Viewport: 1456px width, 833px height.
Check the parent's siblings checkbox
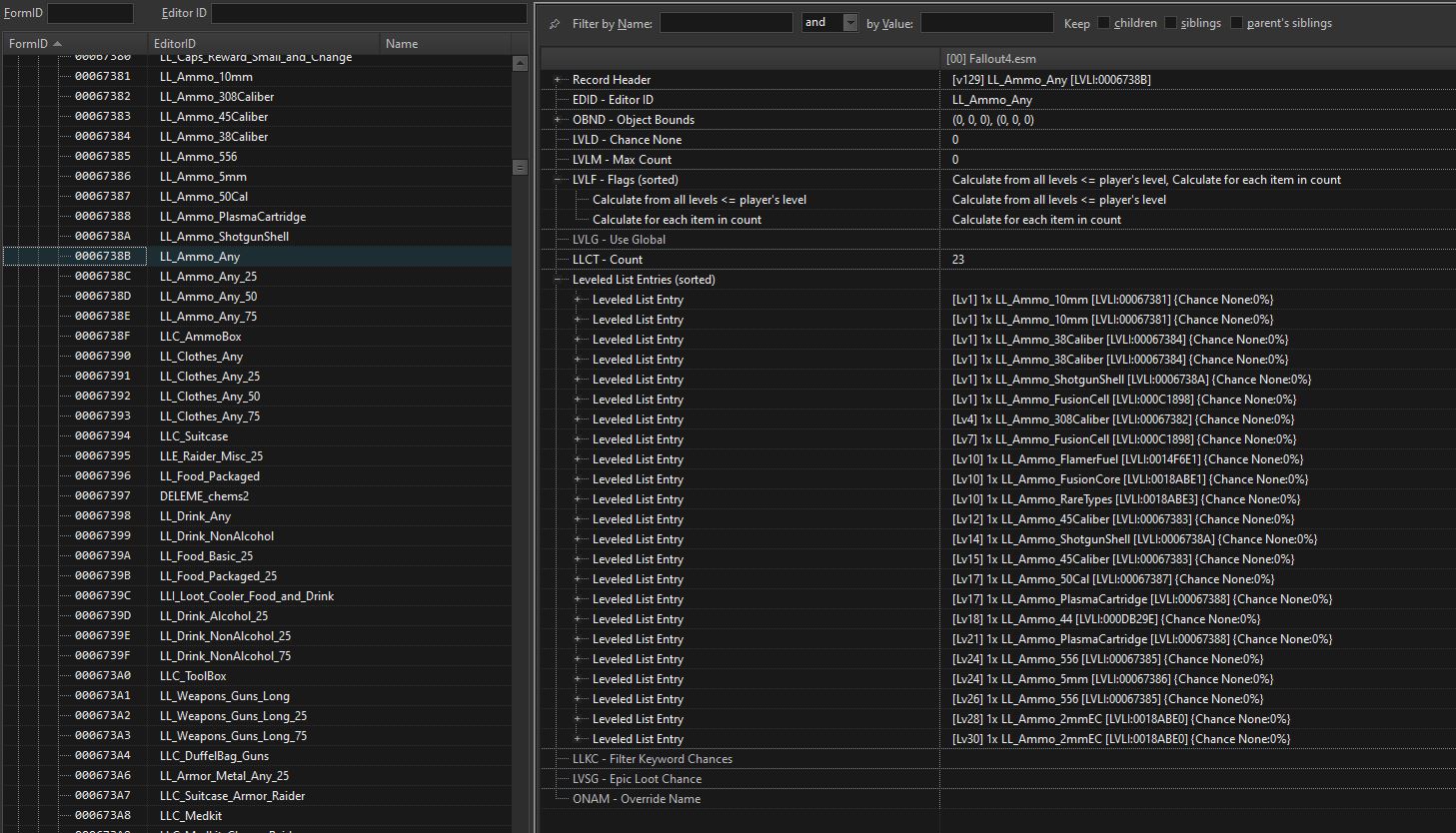[1236, 23]
